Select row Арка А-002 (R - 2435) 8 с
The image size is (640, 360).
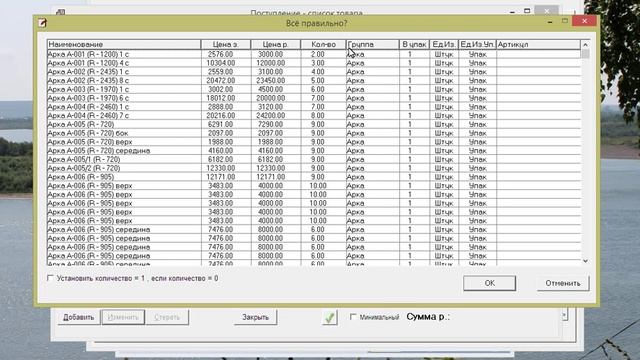tap(313, 80)
